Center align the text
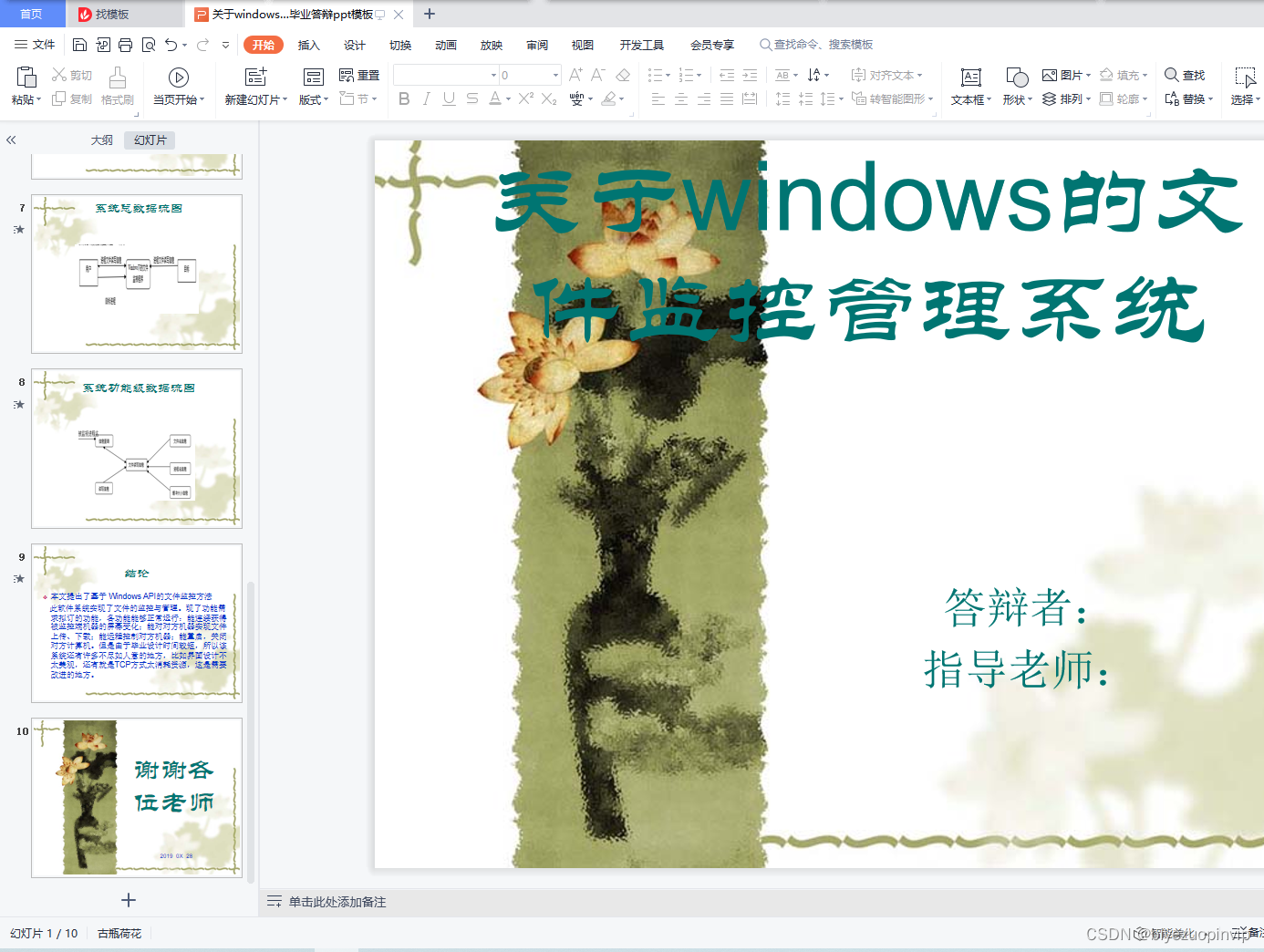 681,98
